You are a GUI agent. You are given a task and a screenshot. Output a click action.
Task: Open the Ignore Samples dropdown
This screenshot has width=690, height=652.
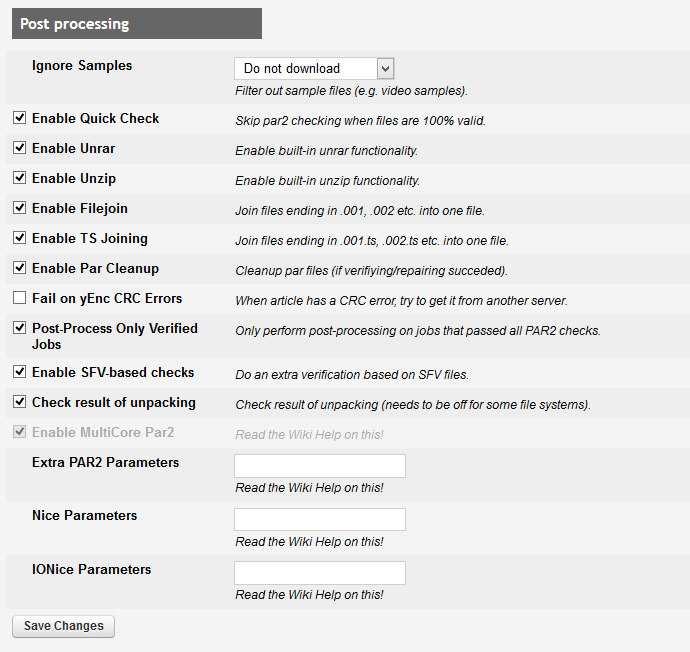(314, 69)
